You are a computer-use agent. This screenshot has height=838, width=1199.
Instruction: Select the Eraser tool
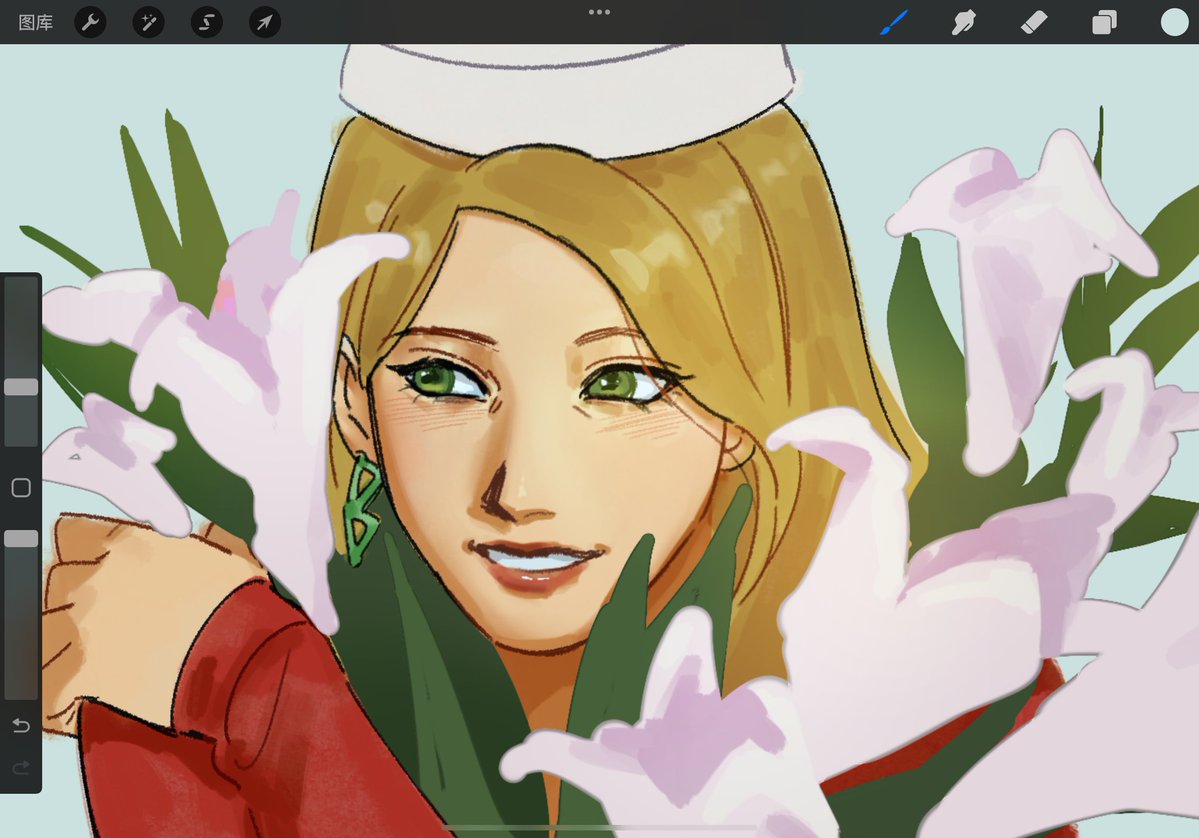click(1034, 22)
